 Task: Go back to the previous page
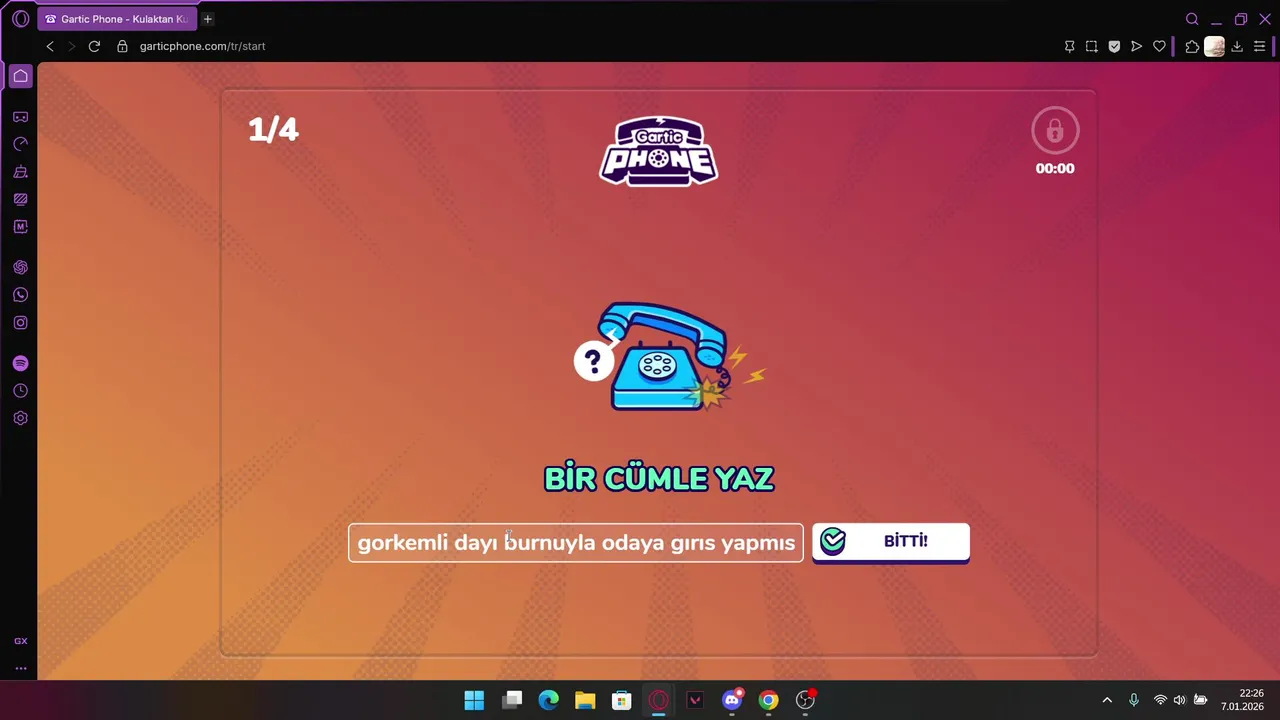50,46
